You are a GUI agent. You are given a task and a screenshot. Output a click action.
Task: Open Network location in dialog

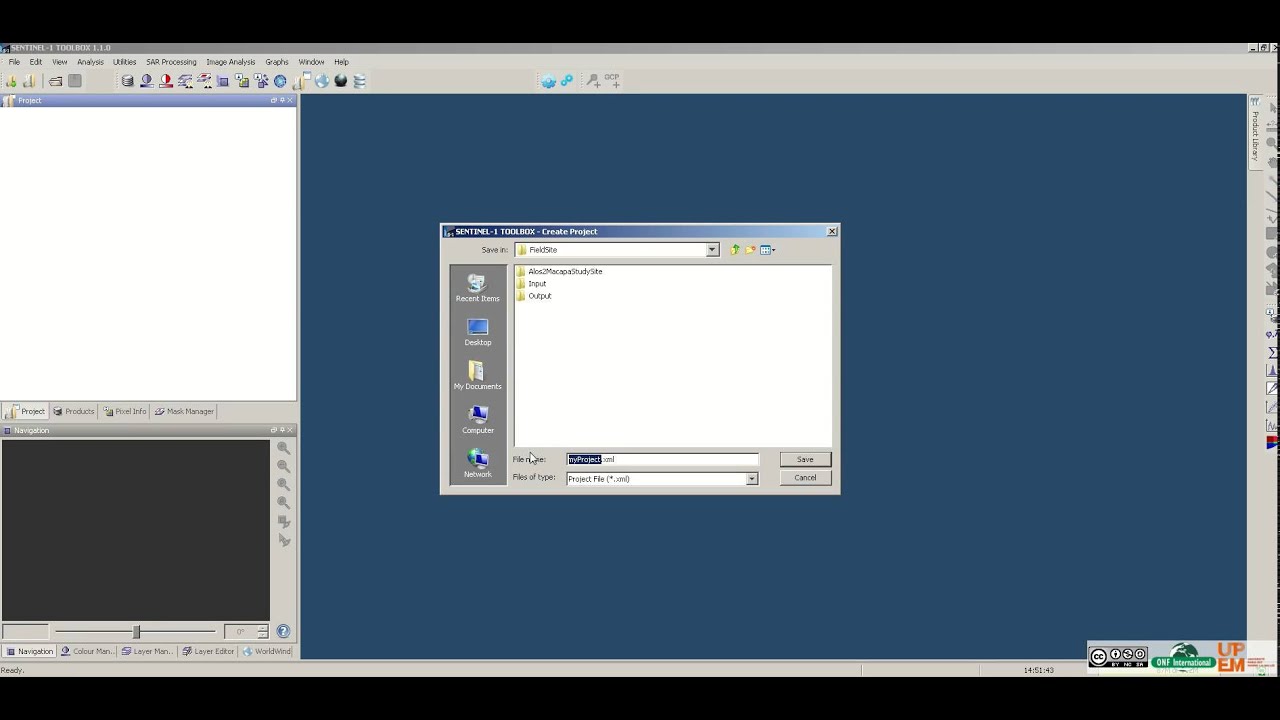point(477,464)
